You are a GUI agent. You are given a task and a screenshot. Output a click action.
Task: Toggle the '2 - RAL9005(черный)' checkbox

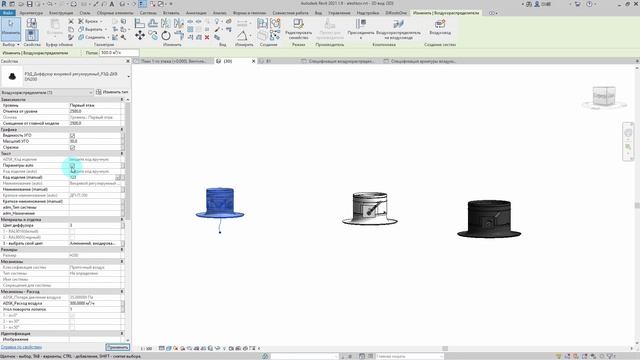[72, 237]
